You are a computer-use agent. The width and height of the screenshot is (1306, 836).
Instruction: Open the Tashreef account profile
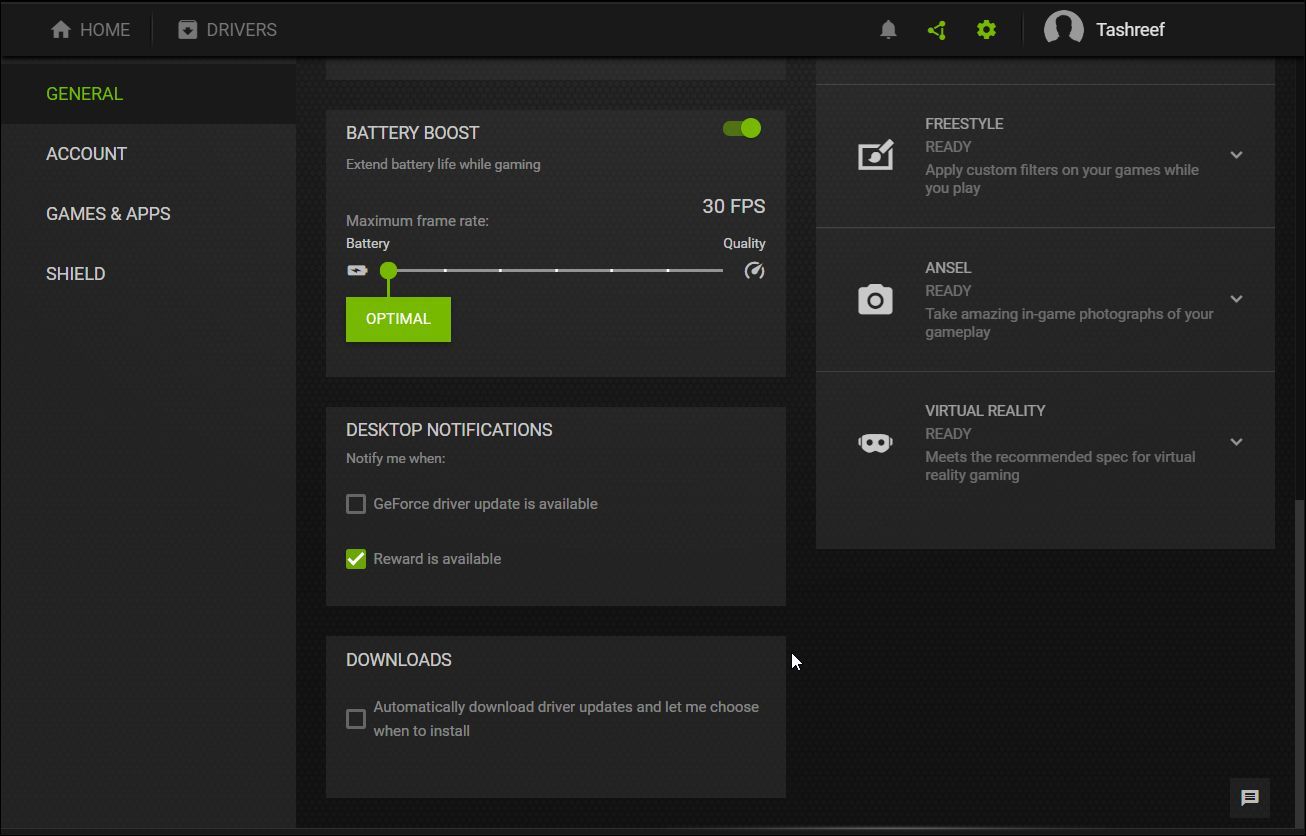[1104, 29]
